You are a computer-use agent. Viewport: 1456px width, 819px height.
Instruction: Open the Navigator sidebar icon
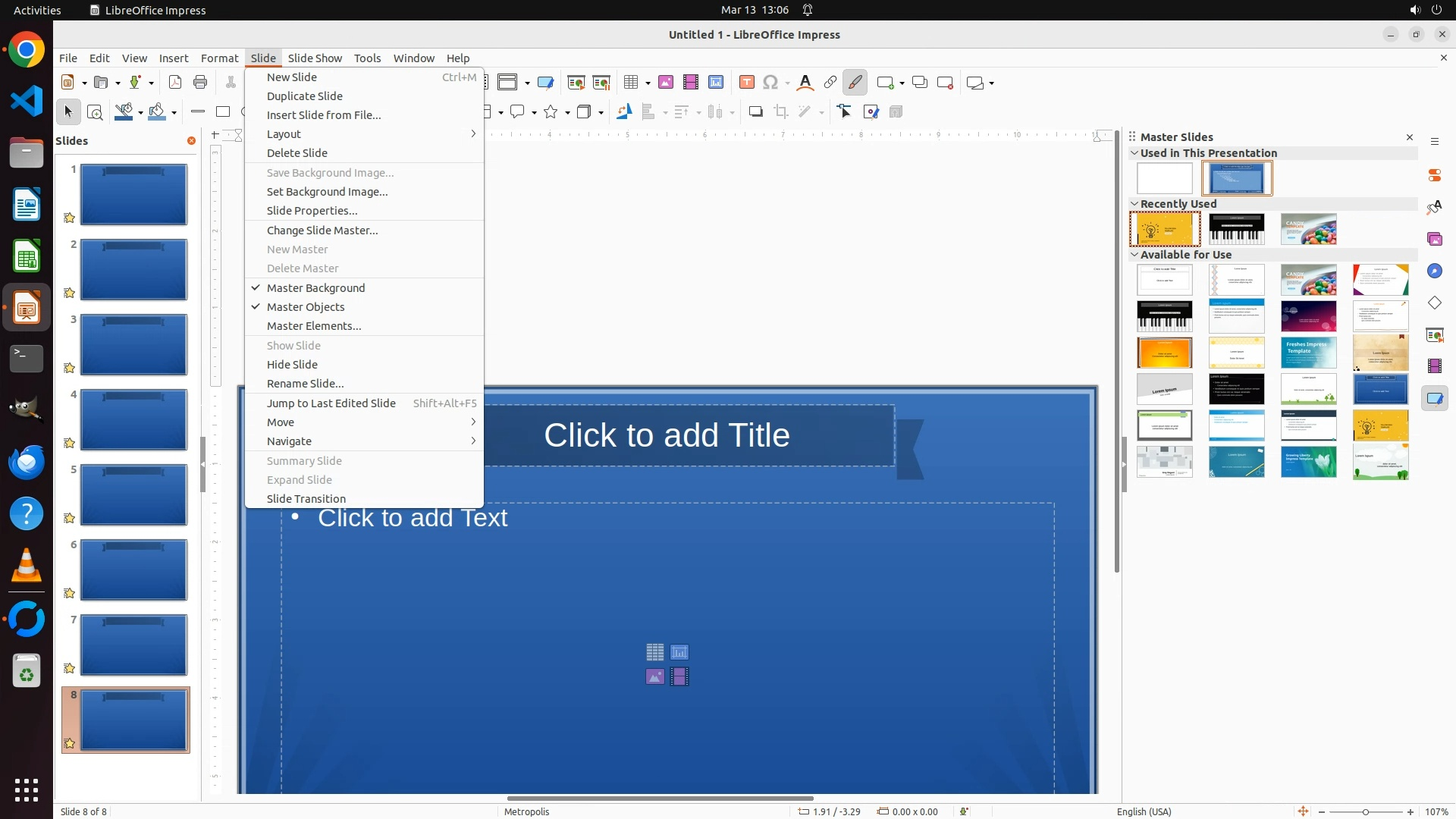tap(1435, 271)
